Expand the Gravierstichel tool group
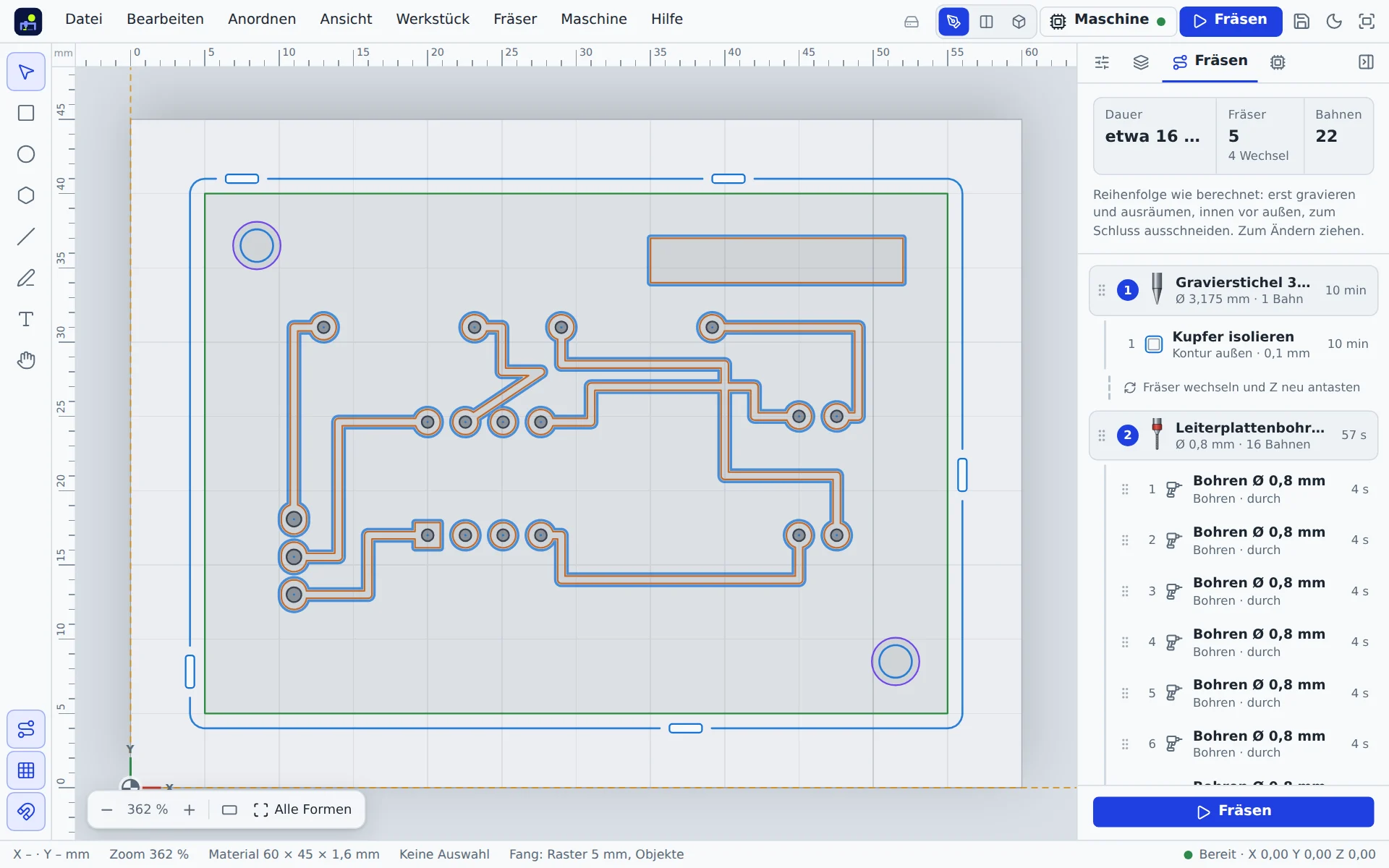 [1233, 290]
